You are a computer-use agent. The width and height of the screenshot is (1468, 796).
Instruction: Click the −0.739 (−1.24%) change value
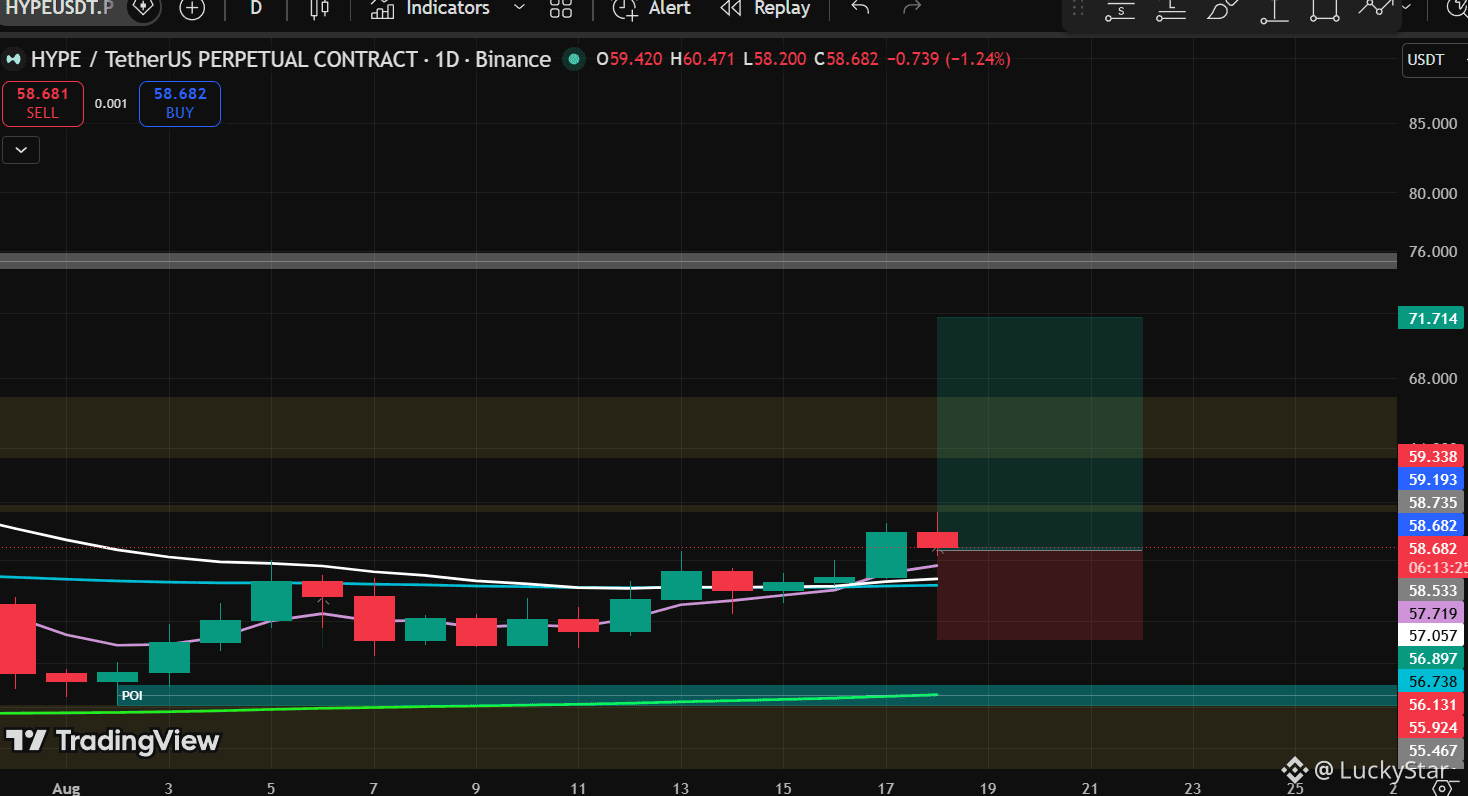click(x=948, y=59)
